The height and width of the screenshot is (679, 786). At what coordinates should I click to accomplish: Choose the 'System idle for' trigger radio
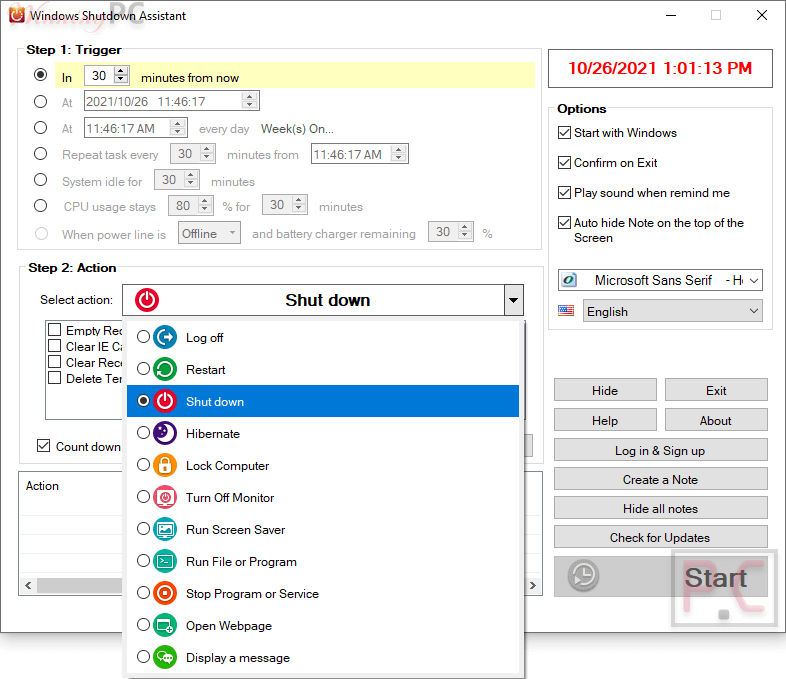[41, 179]
